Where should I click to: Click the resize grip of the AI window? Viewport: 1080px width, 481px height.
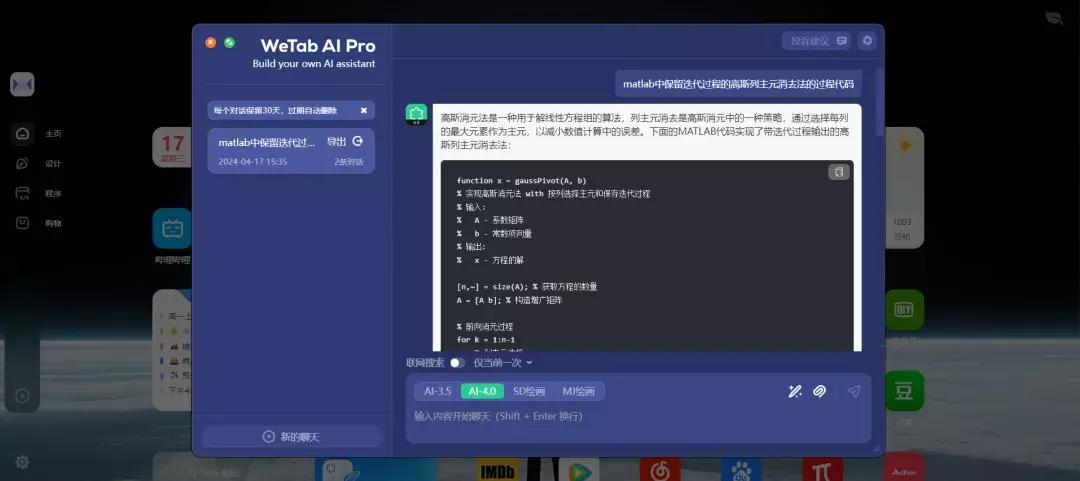click(876, 449)
